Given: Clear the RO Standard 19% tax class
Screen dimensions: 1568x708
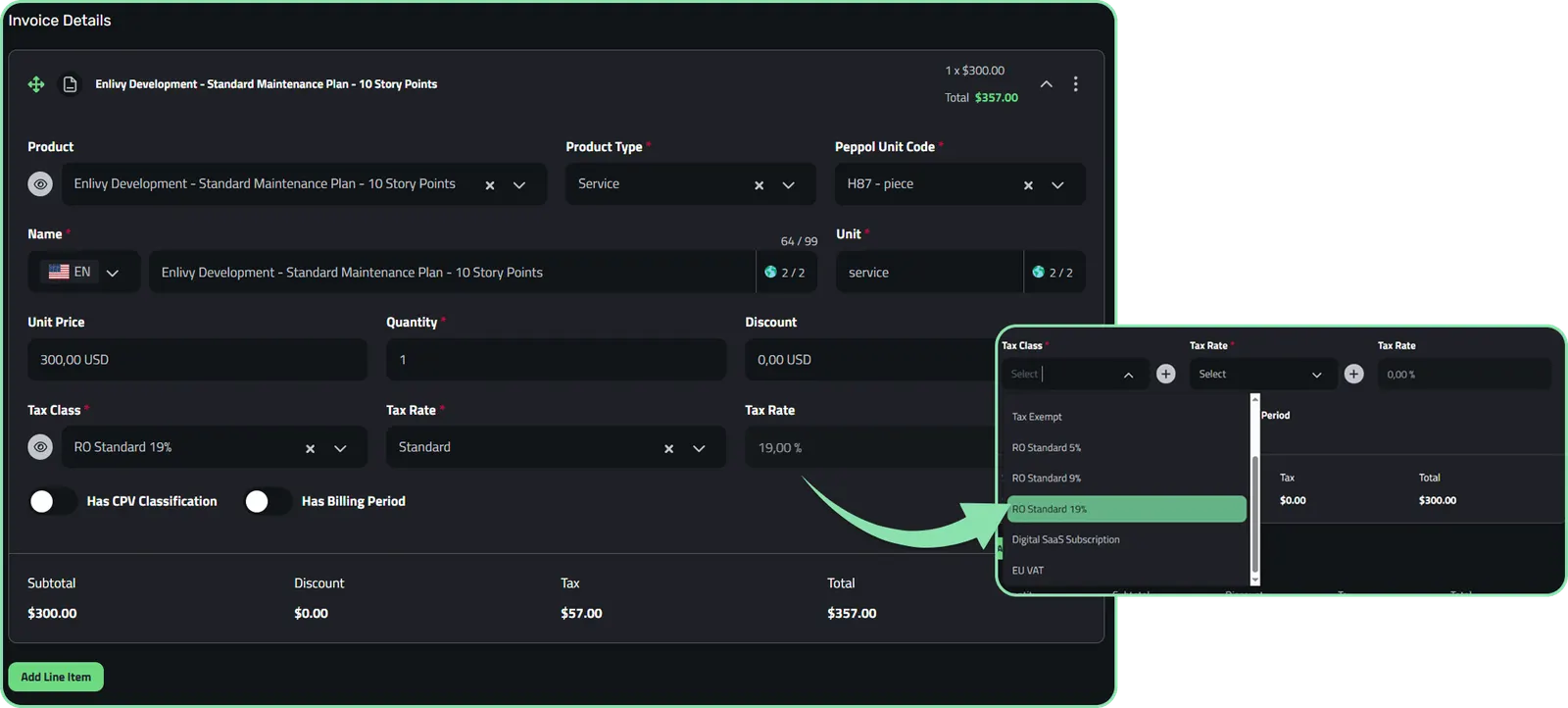Looking at the screenshot, I should pos(310,448).
